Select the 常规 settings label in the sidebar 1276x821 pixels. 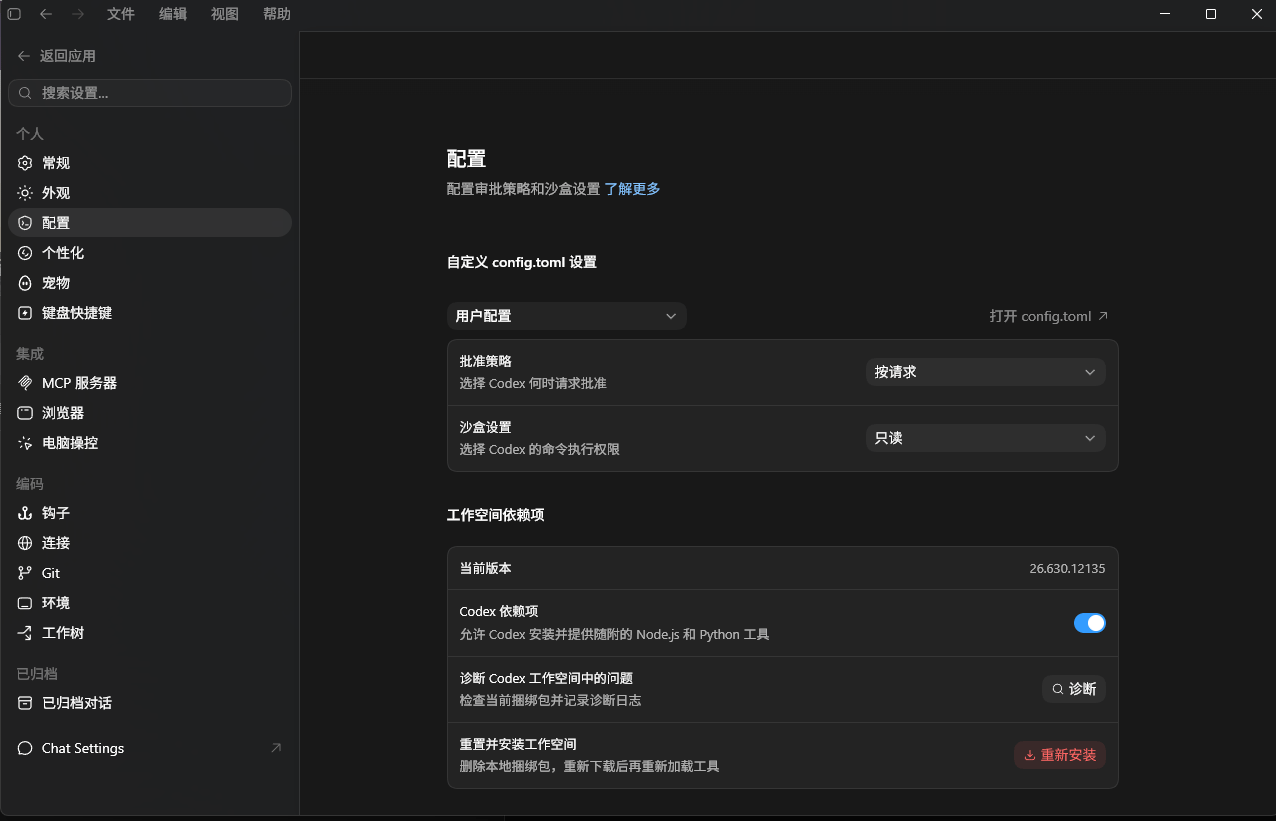[56, 163]
